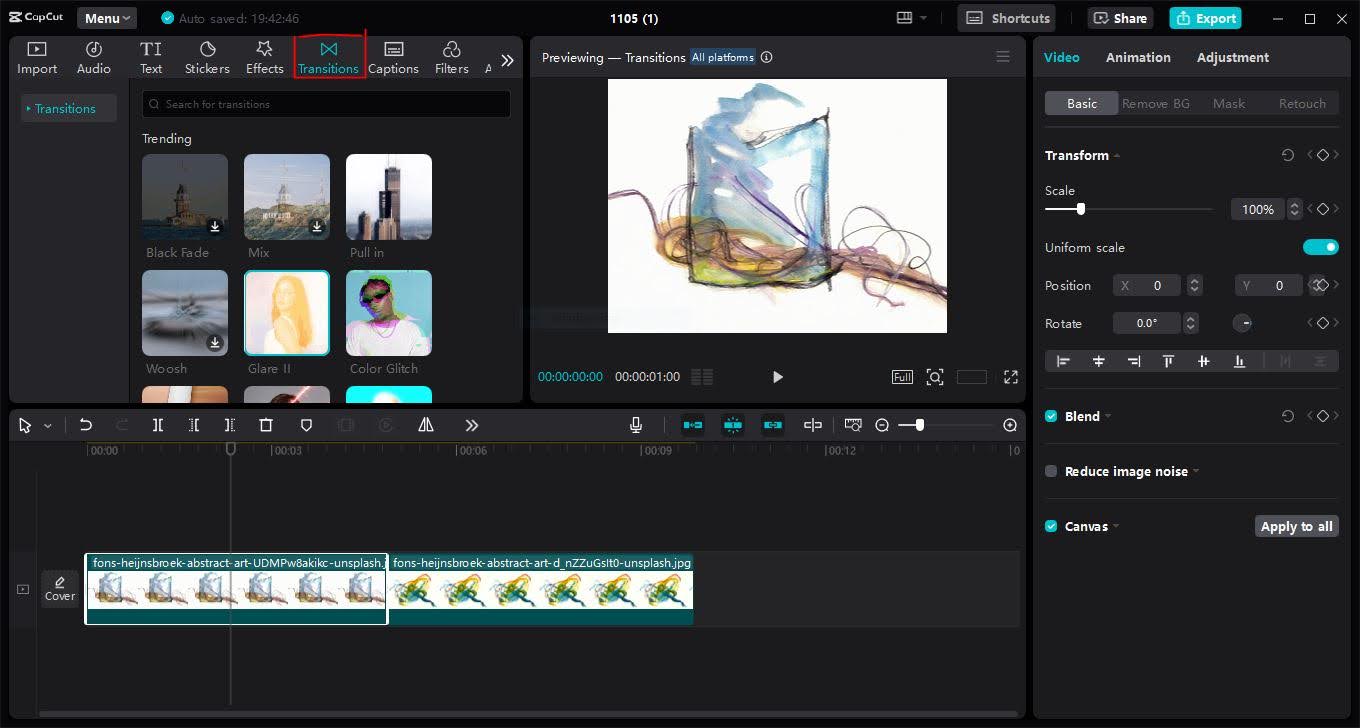Image resolution: width=1360 pixels, height=728 pixels.
Task: Add a Scale keyframe diamond
Action: 1323,209
